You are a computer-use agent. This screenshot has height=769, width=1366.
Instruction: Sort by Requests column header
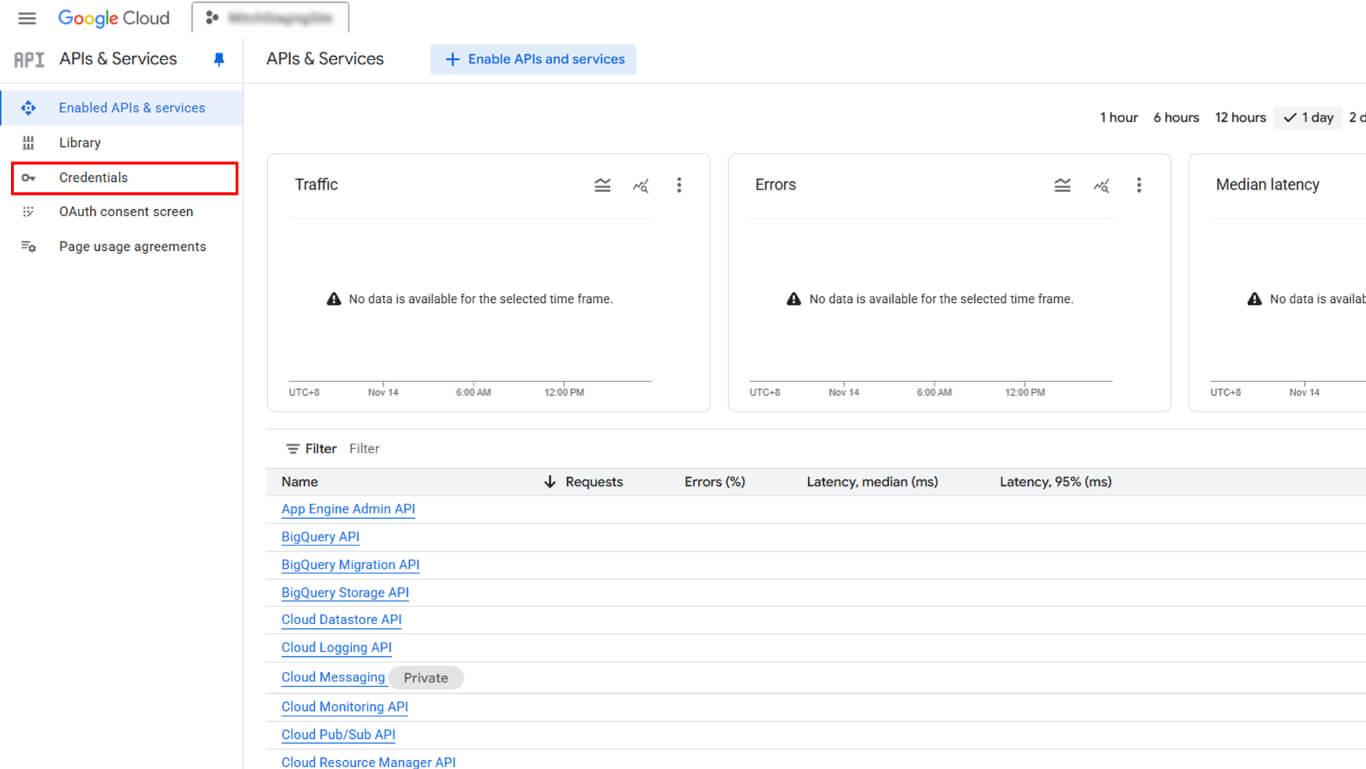[x=593, y=482]
